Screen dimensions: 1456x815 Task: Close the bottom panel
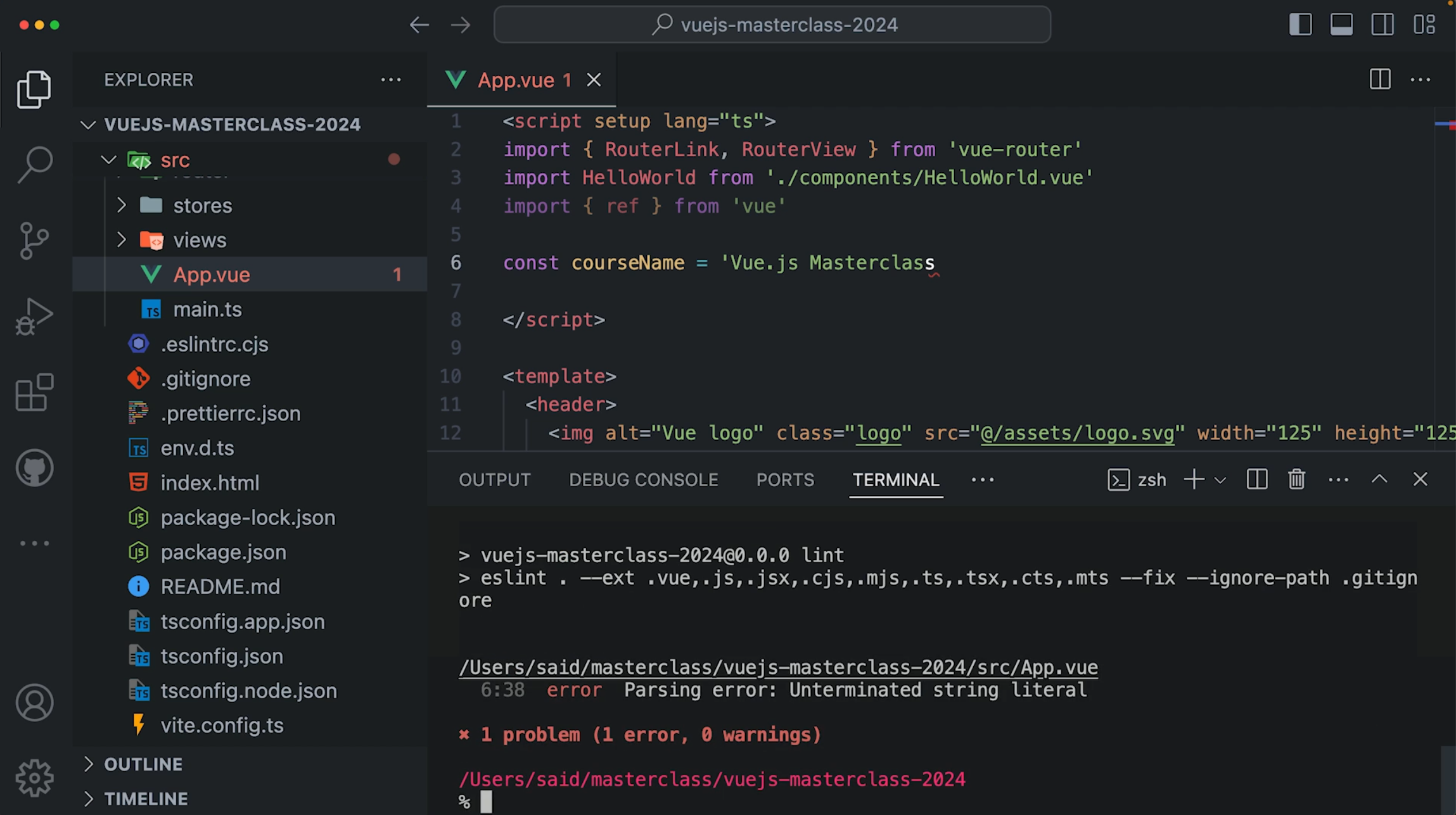click(1420, 479)
